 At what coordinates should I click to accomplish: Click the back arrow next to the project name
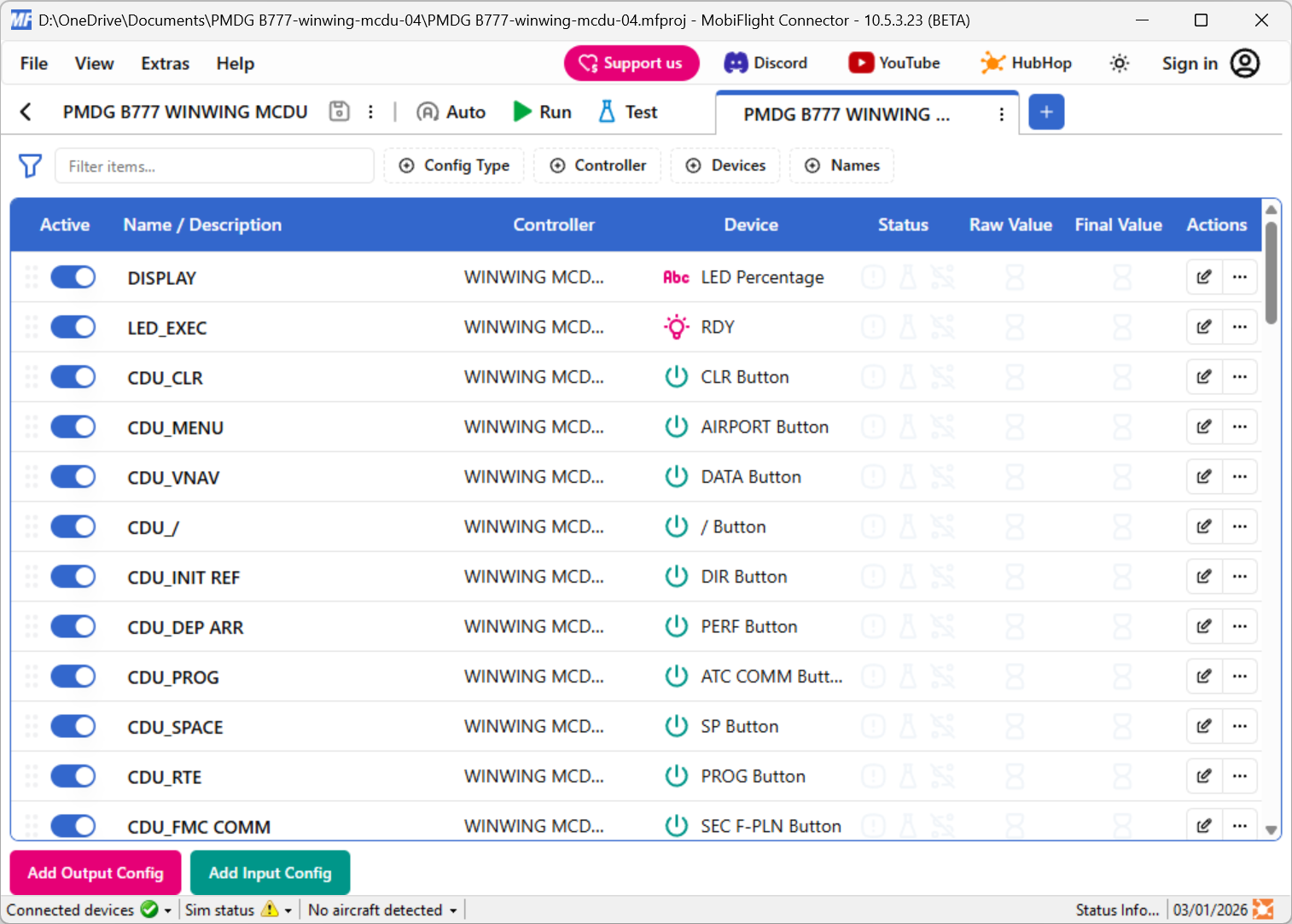(26, 112)
